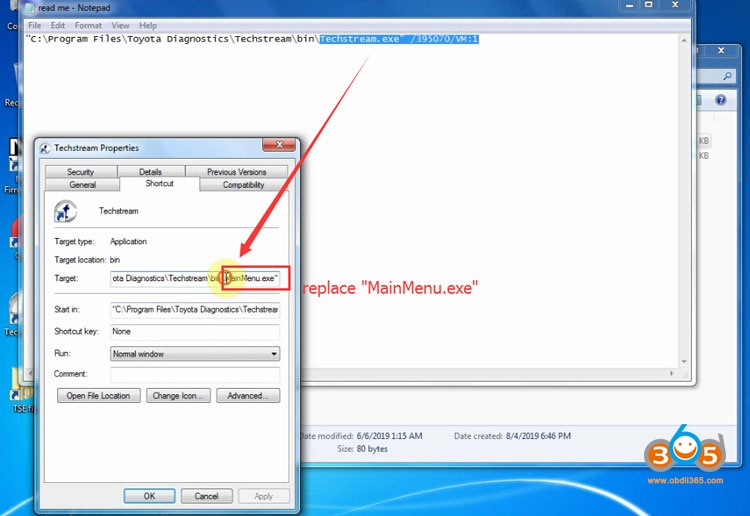Click the Techstream shortcut icon in dialog
This screenshot has height=516, width=750.
click(x=65, y=211)
